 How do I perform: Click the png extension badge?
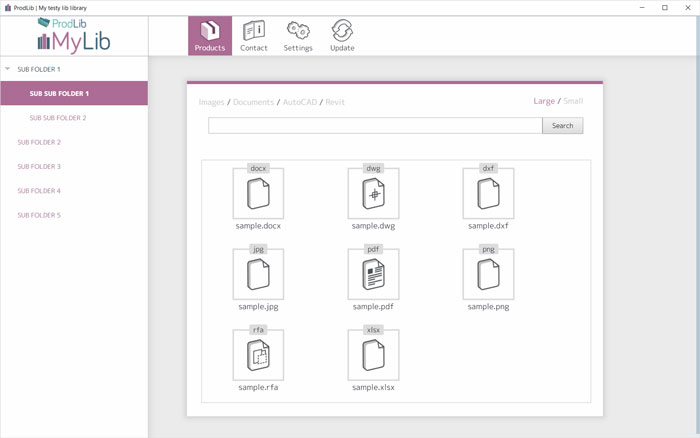[488, 249]
